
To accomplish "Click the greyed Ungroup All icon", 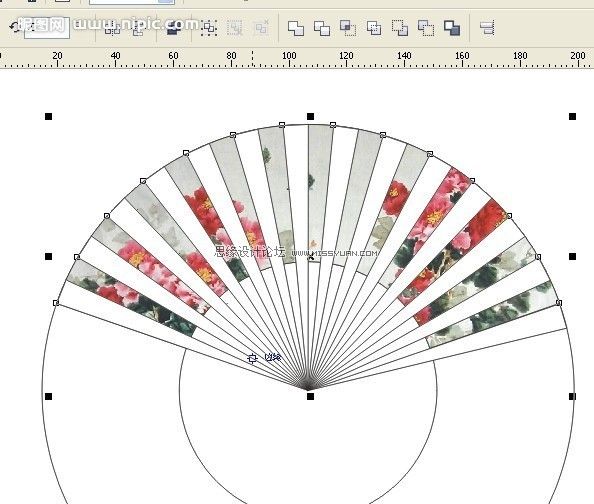I will pos(261,28).
